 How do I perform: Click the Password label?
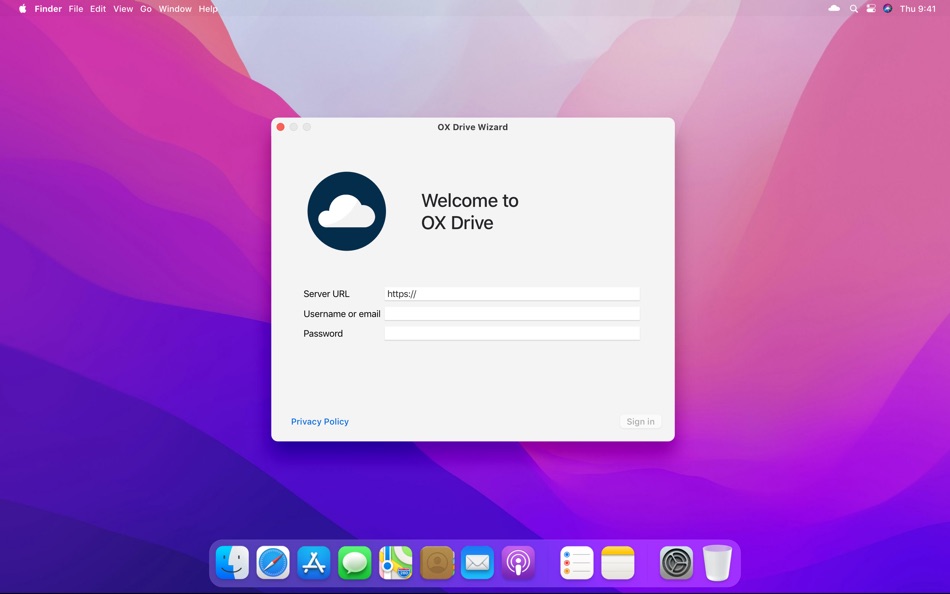[323, 333]
